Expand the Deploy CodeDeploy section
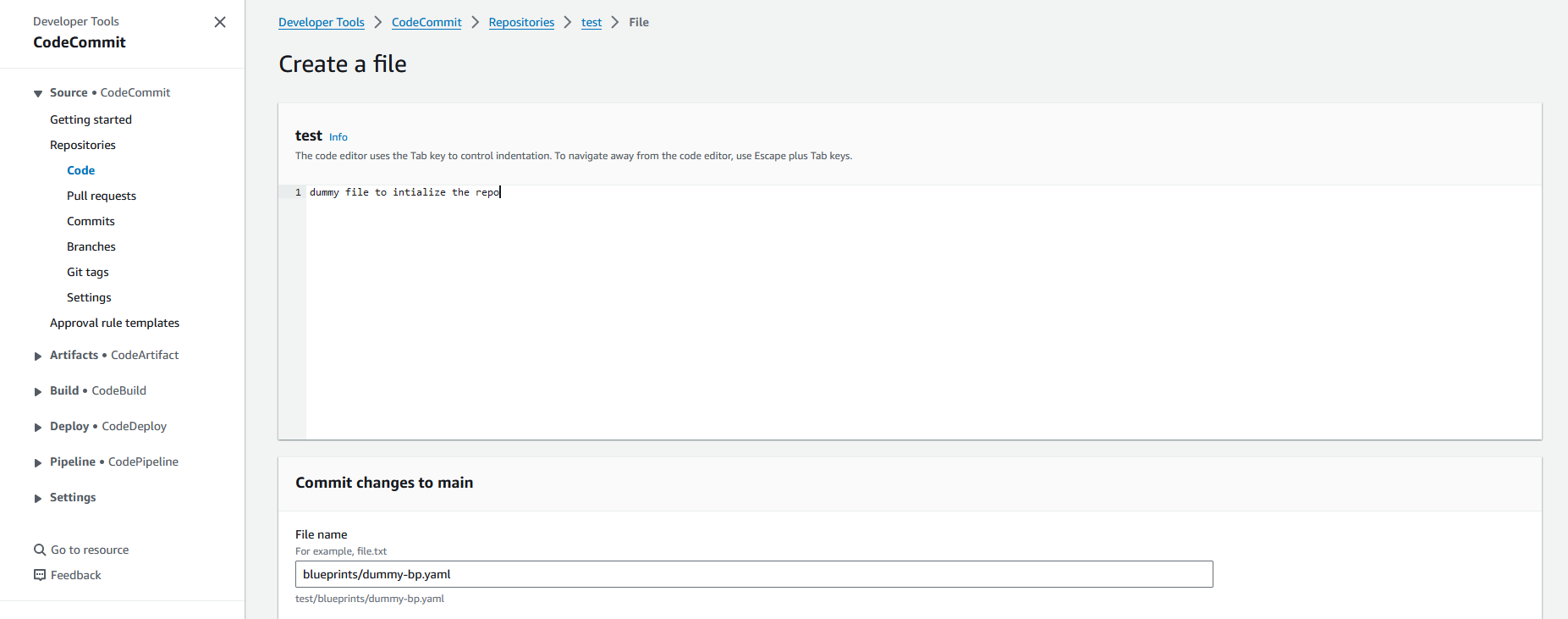This screenshot has height=619, width=1568. (x=38, y=428)
